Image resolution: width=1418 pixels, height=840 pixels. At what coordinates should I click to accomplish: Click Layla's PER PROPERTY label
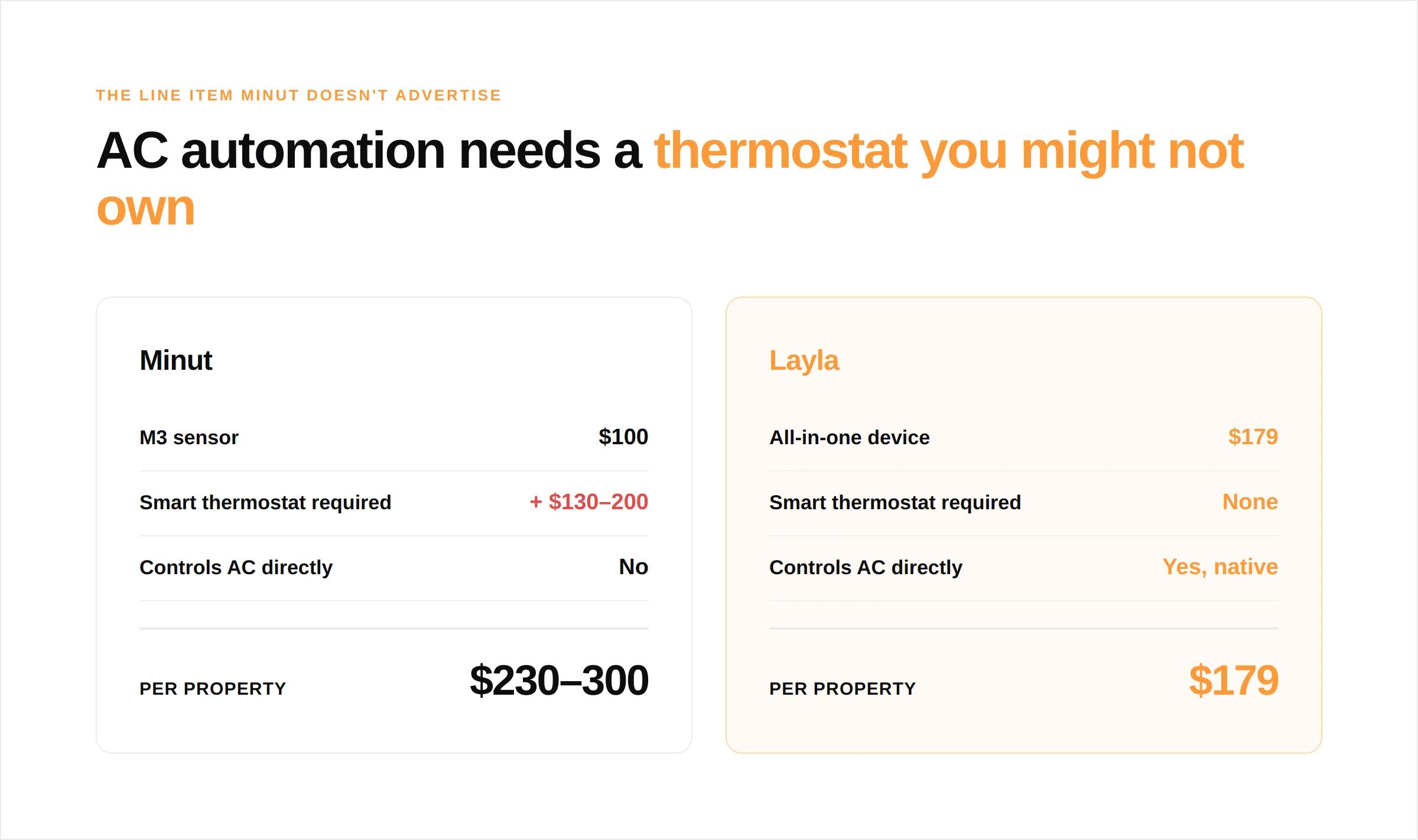[x=843, y=689]
